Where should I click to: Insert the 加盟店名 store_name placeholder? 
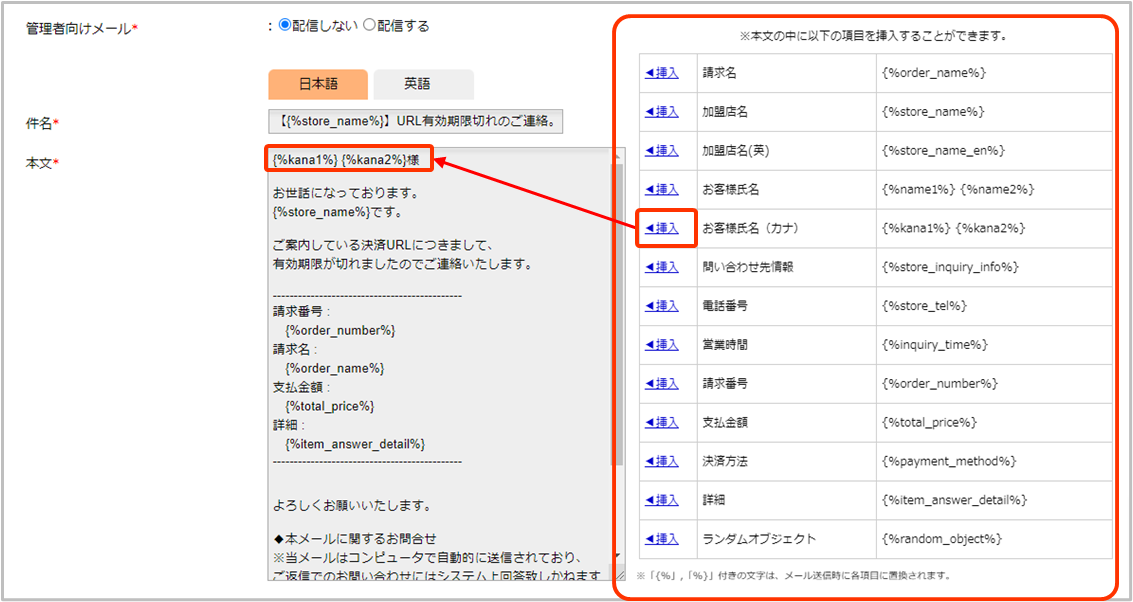tap(662, 112)
